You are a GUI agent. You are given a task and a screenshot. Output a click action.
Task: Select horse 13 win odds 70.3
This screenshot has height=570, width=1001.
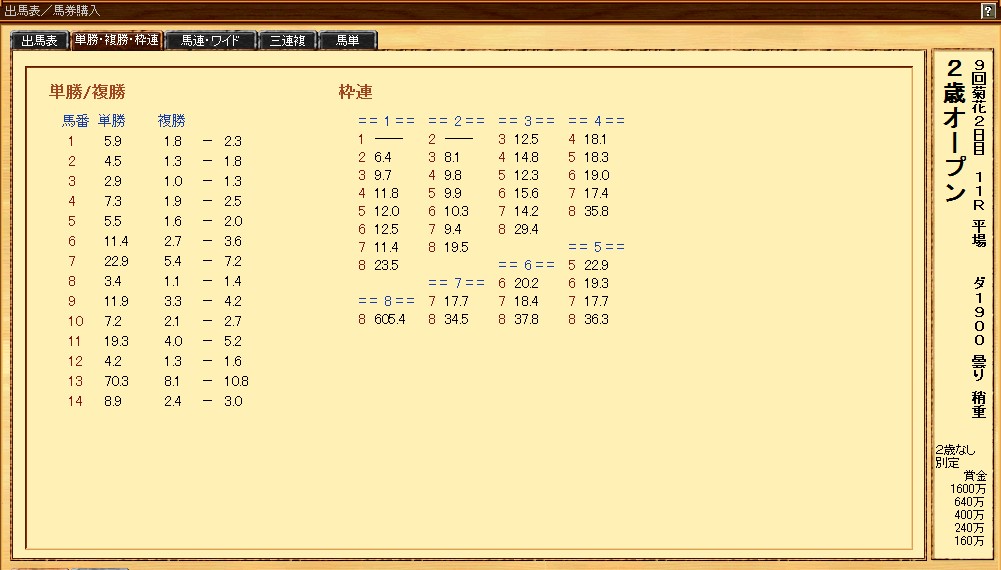click(x=116, y=381)
